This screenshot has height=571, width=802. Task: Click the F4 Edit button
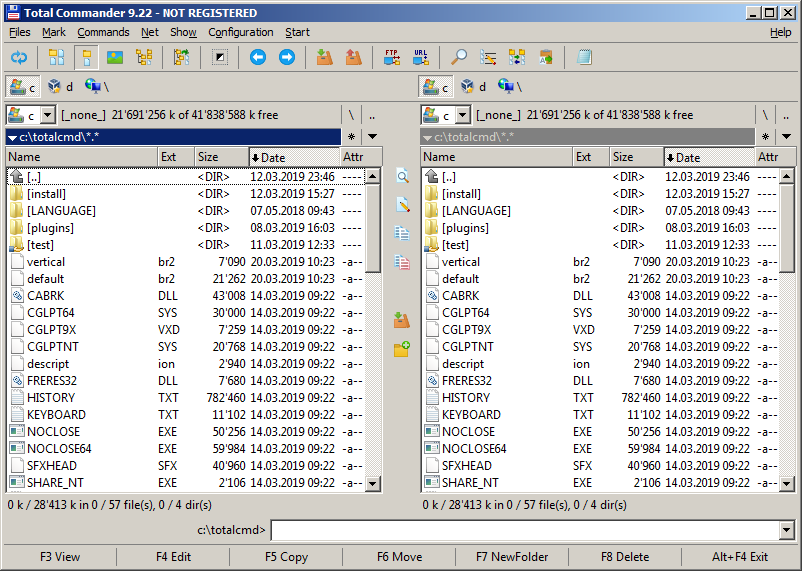(173, 557)
